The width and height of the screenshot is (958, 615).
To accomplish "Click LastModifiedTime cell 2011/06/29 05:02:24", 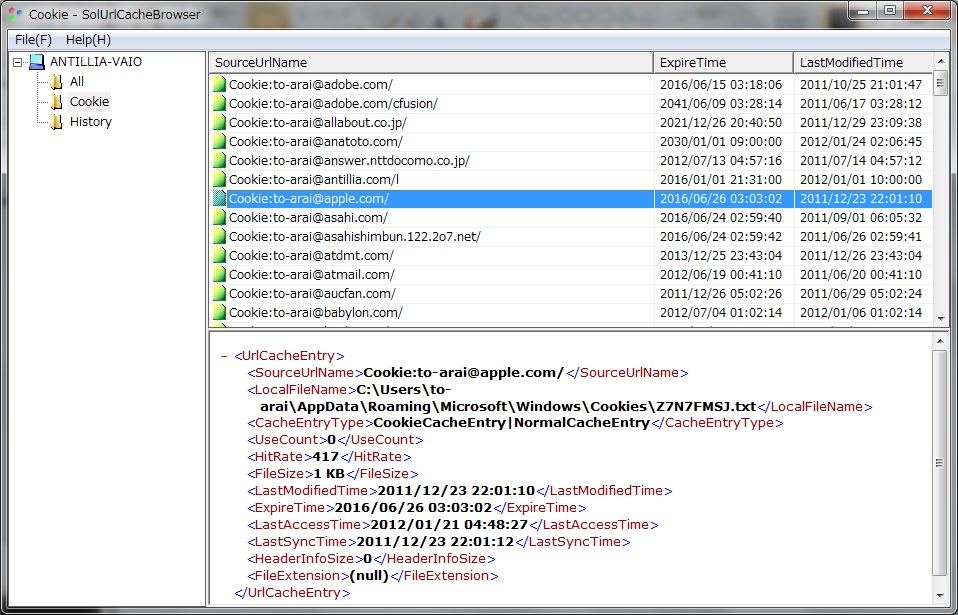I will point(861,294).
